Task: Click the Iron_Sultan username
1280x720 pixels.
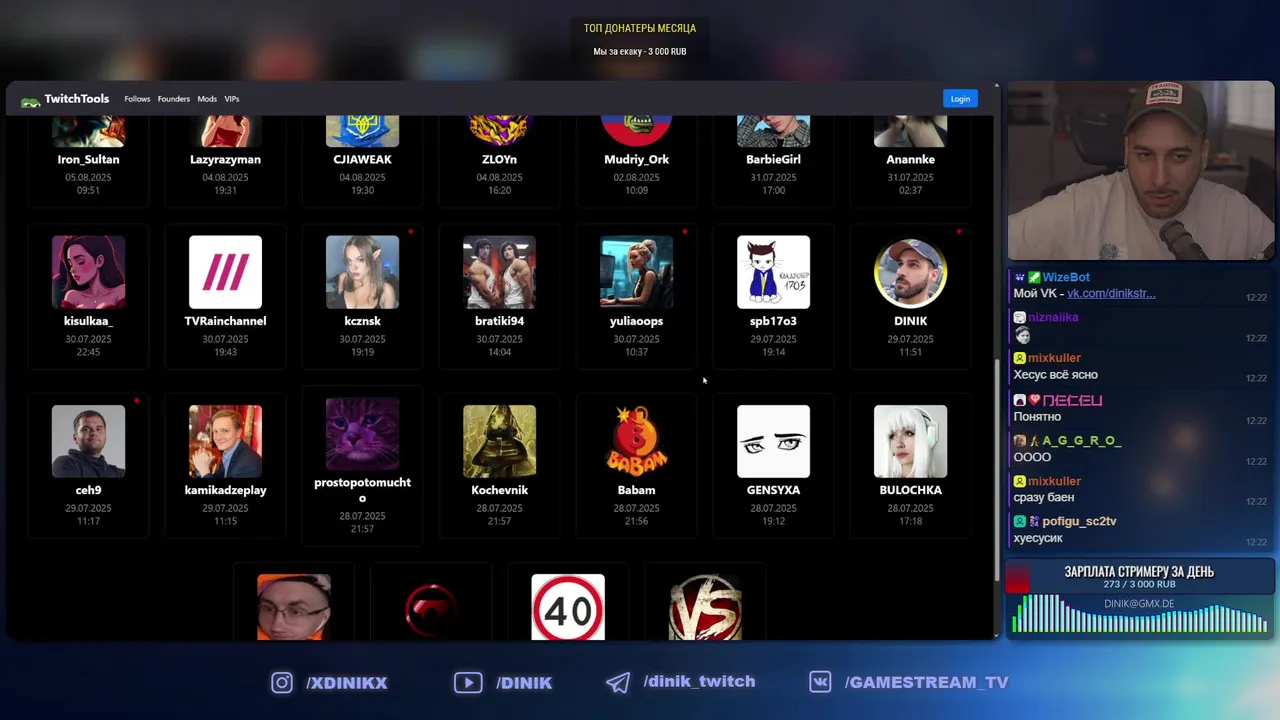Action: click(88, 160)
